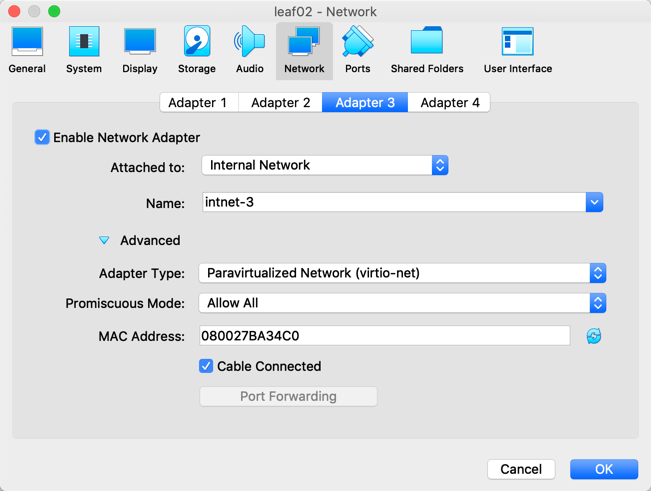Open the User Interface section
Viewport: 651px width, 491px height.
517,50
